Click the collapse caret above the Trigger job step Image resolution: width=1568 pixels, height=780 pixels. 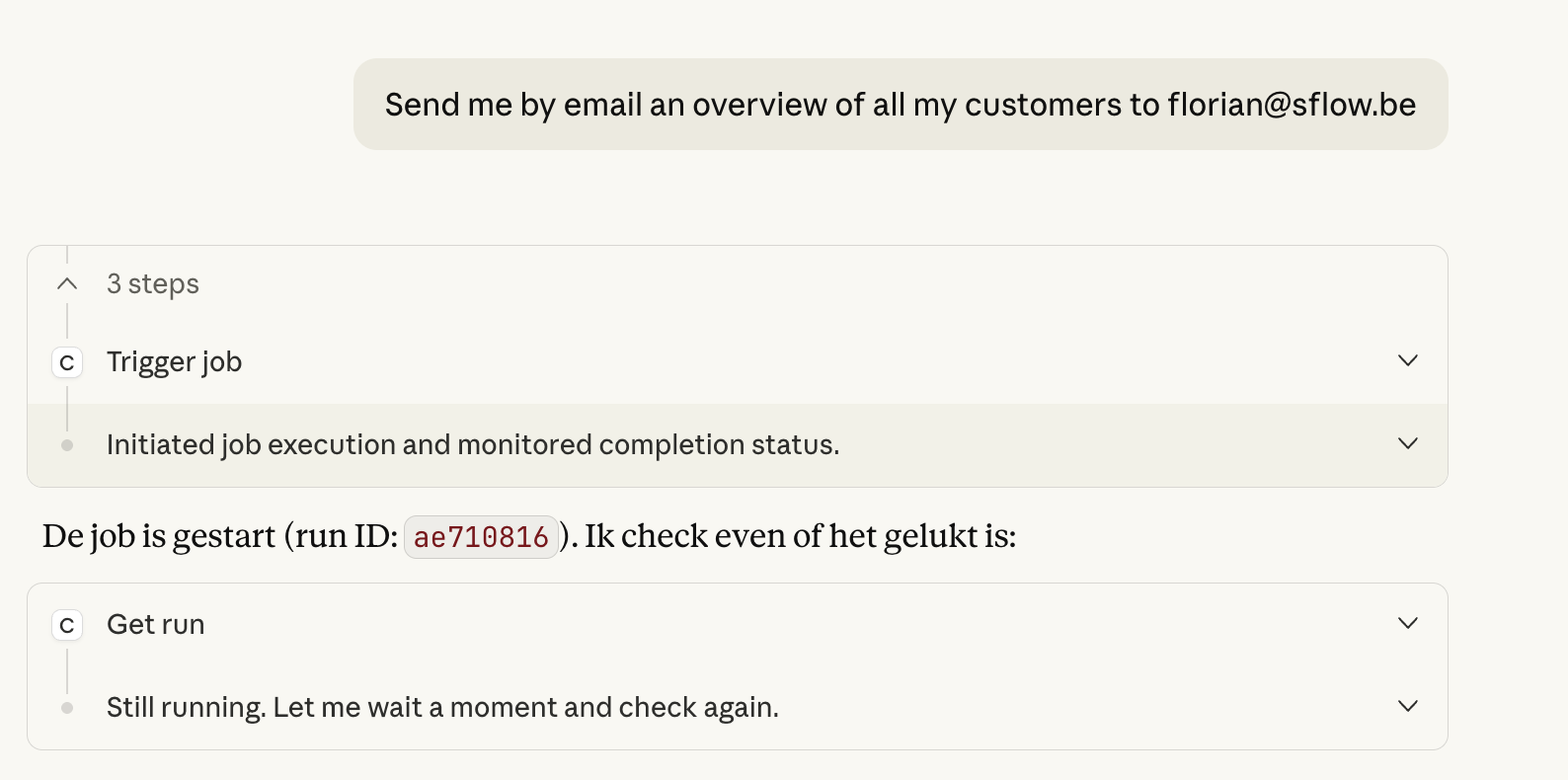coord(66,283)
